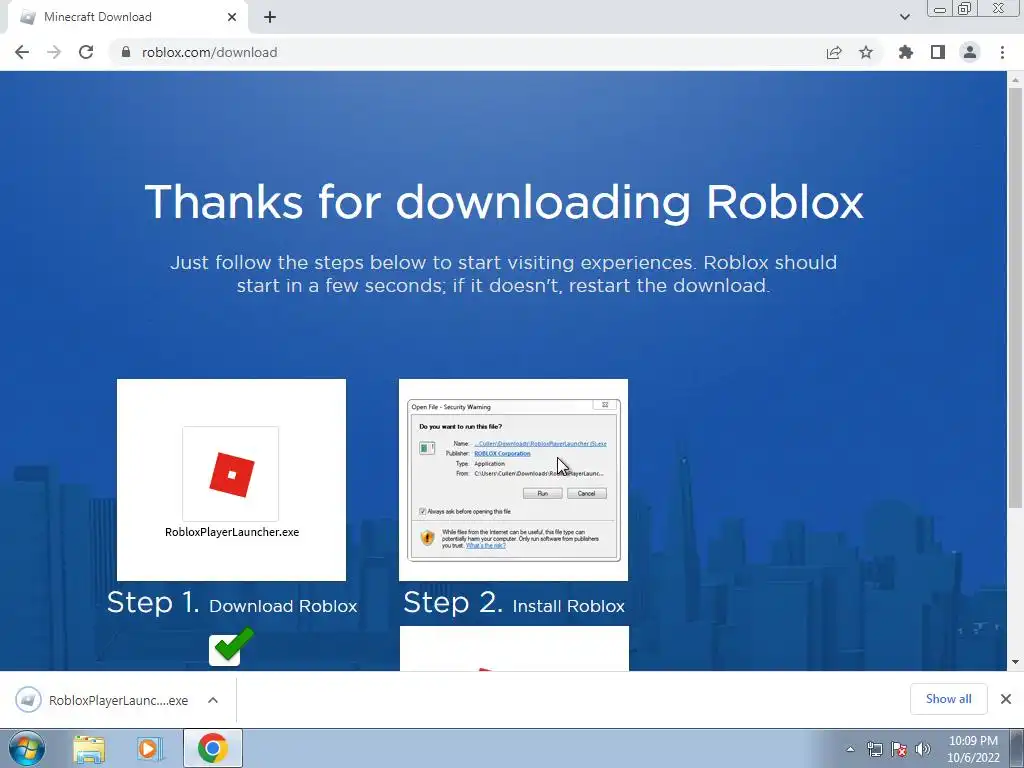
Task: Expand the download item options chevron
Action: tap(213, 700)
